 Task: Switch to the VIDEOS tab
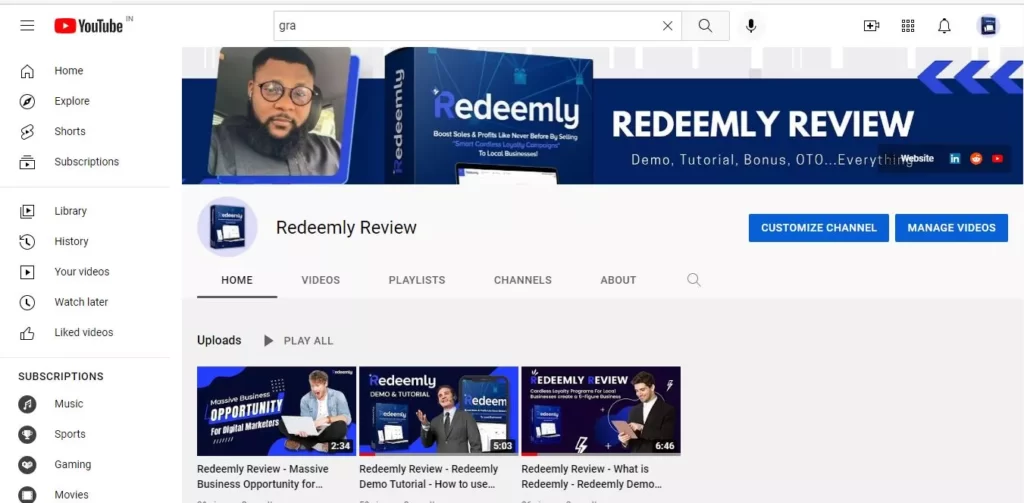321,280
